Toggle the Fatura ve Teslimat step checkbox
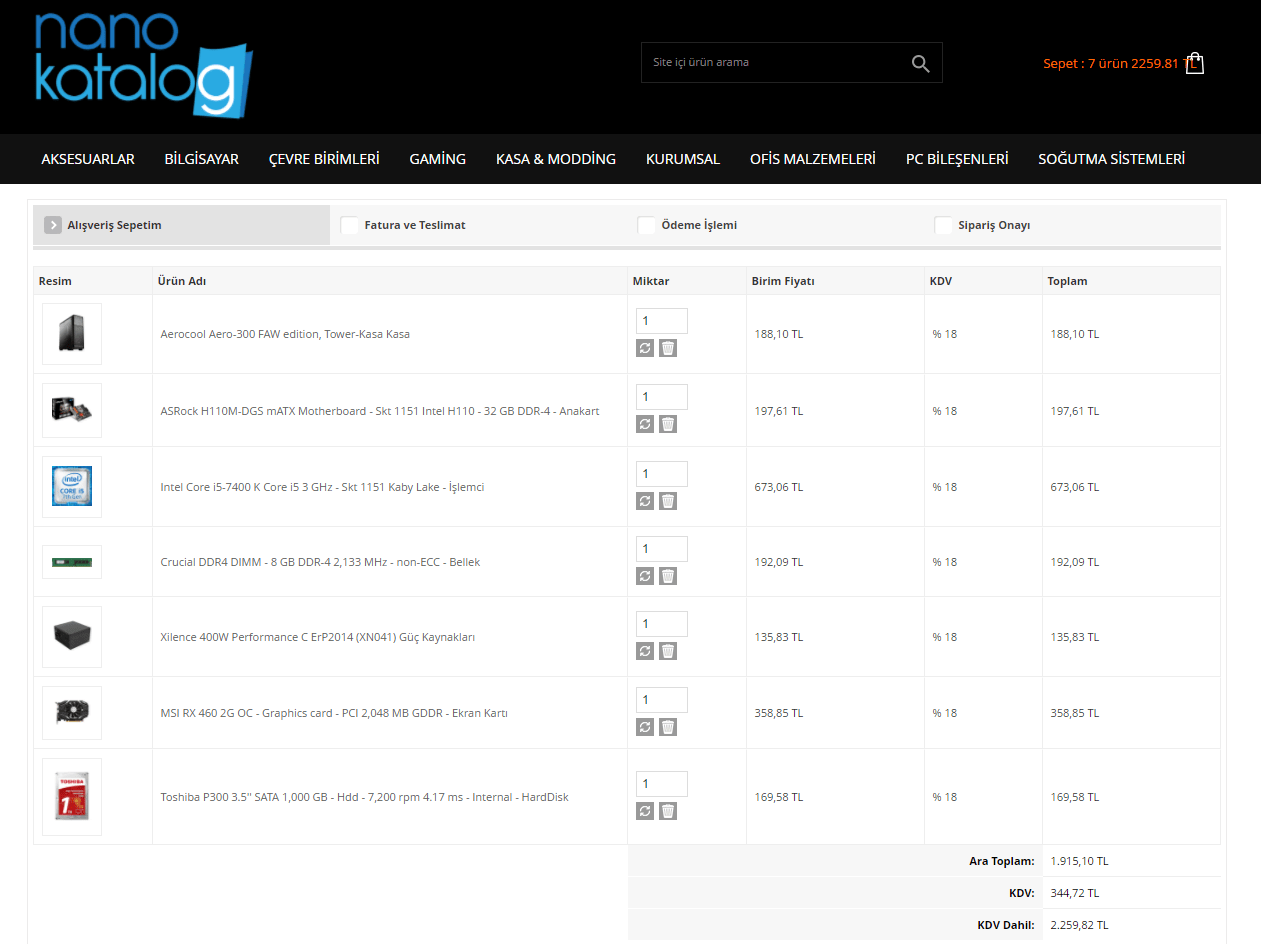The width and height of the screenshot is (1261, 944). coord(349,225)
